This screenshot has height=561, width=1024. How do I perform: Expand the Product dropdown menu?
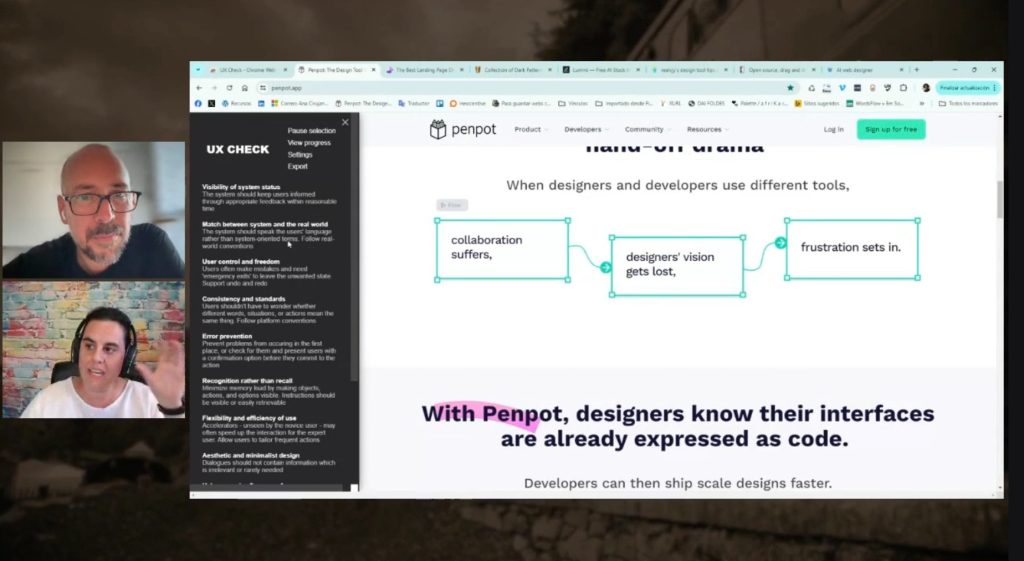[x=530, y=130]
